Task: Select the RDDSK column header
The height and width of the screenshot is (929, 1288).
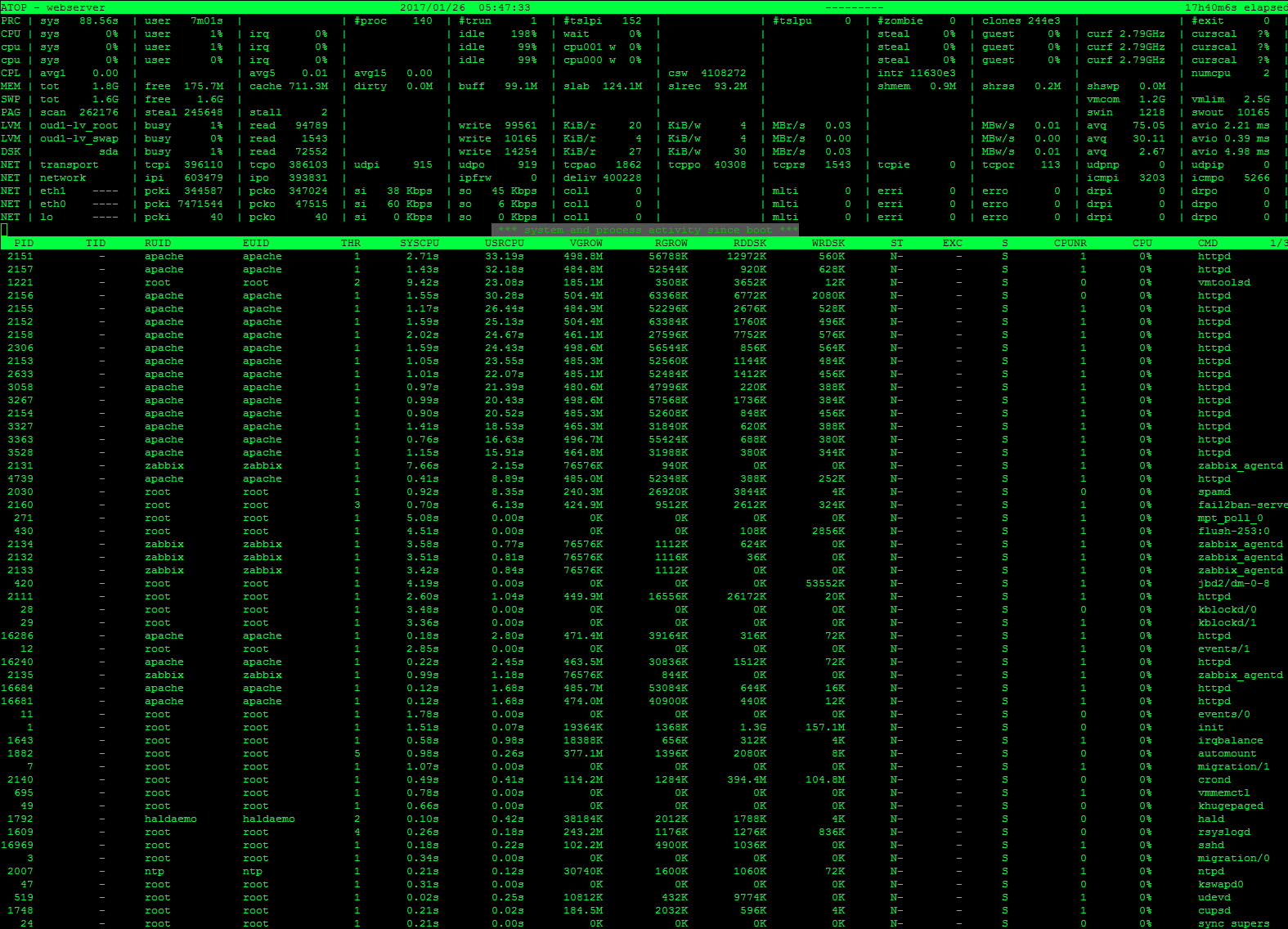Action: [749, 243]
